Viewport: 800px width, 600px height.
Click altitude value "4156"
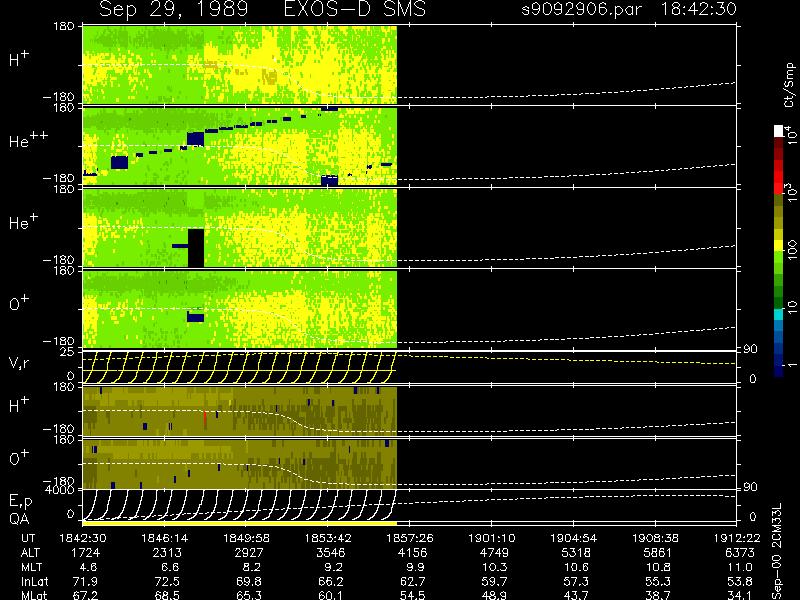point(413,553)
